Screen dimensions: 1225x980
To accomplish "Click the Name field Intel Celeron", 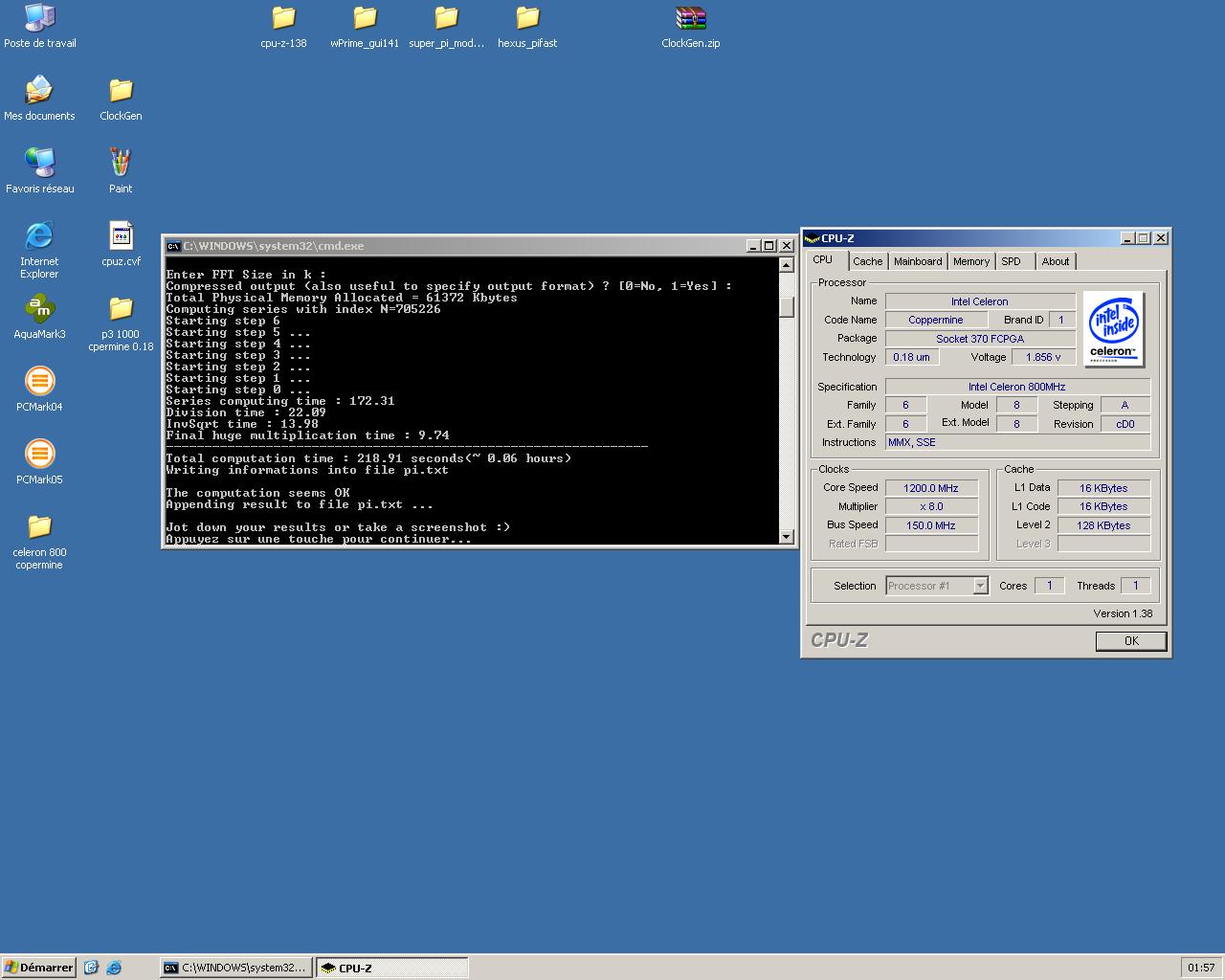I will pos(979,301).
